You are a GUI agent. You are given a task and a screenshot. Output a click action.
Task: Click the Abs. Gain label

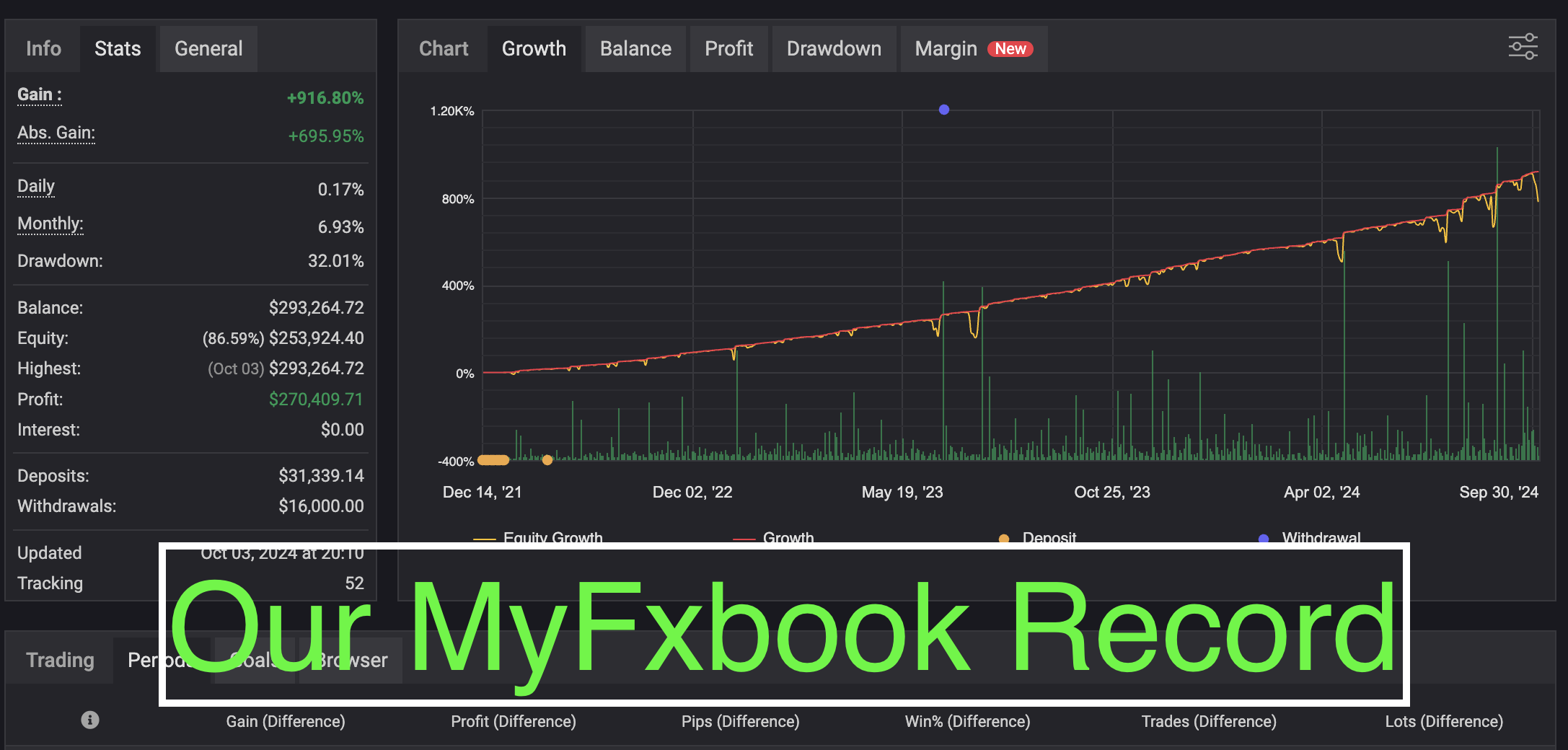click(56, 133)
